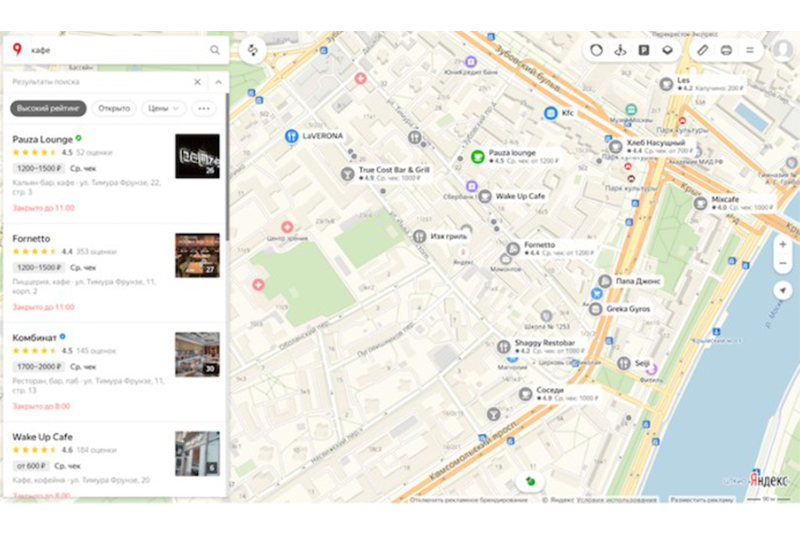Select the True Cost Bar & Grill marker
800x533 pixels.
click(x=347, y=173)
